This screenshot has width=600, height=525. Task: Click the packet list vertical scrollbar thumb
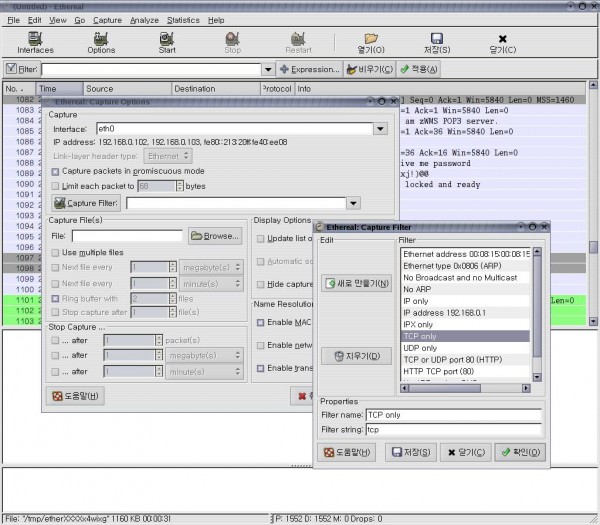click(x=593, y=247)
